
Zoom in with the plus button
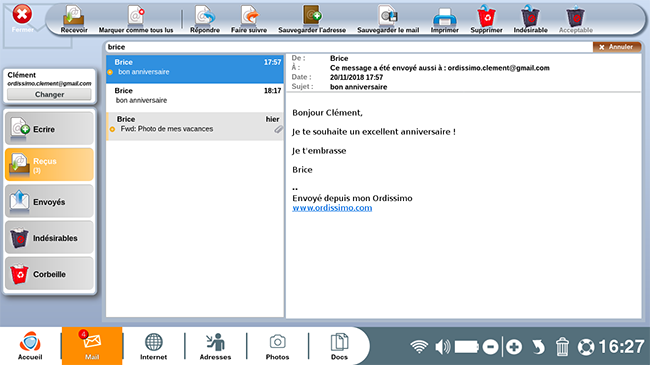[514, 347]
